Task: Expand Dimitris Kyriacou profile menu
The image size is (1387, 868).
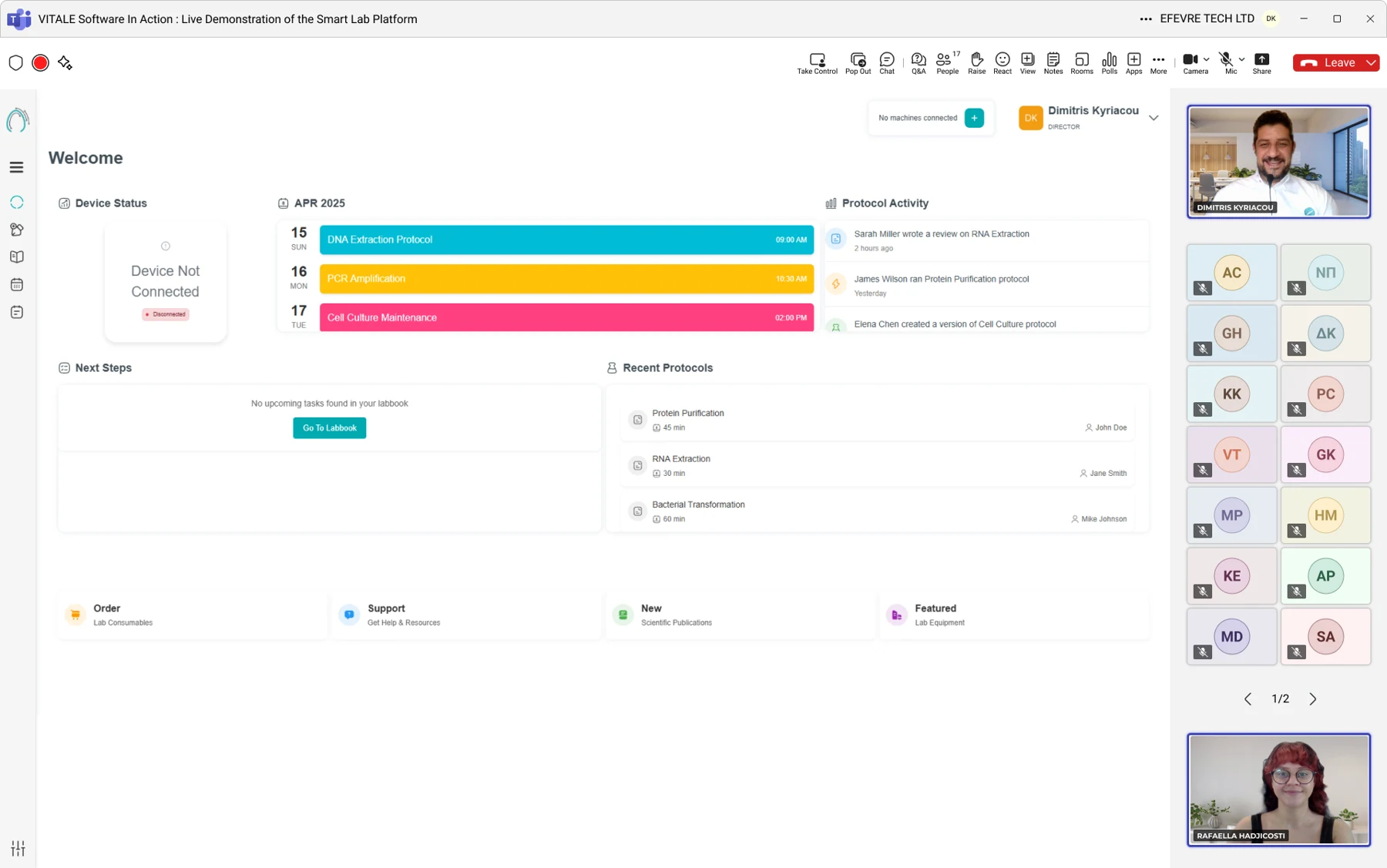Action: [1154, 118]
